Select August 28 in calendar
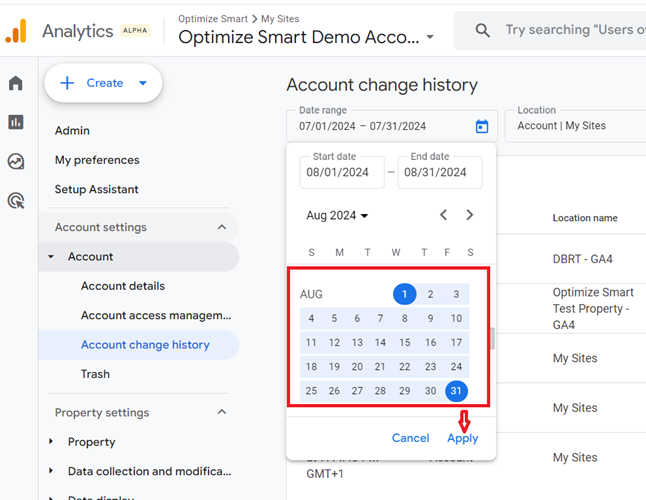The width and height of the screenshot is (646, 500). (380, 390)
